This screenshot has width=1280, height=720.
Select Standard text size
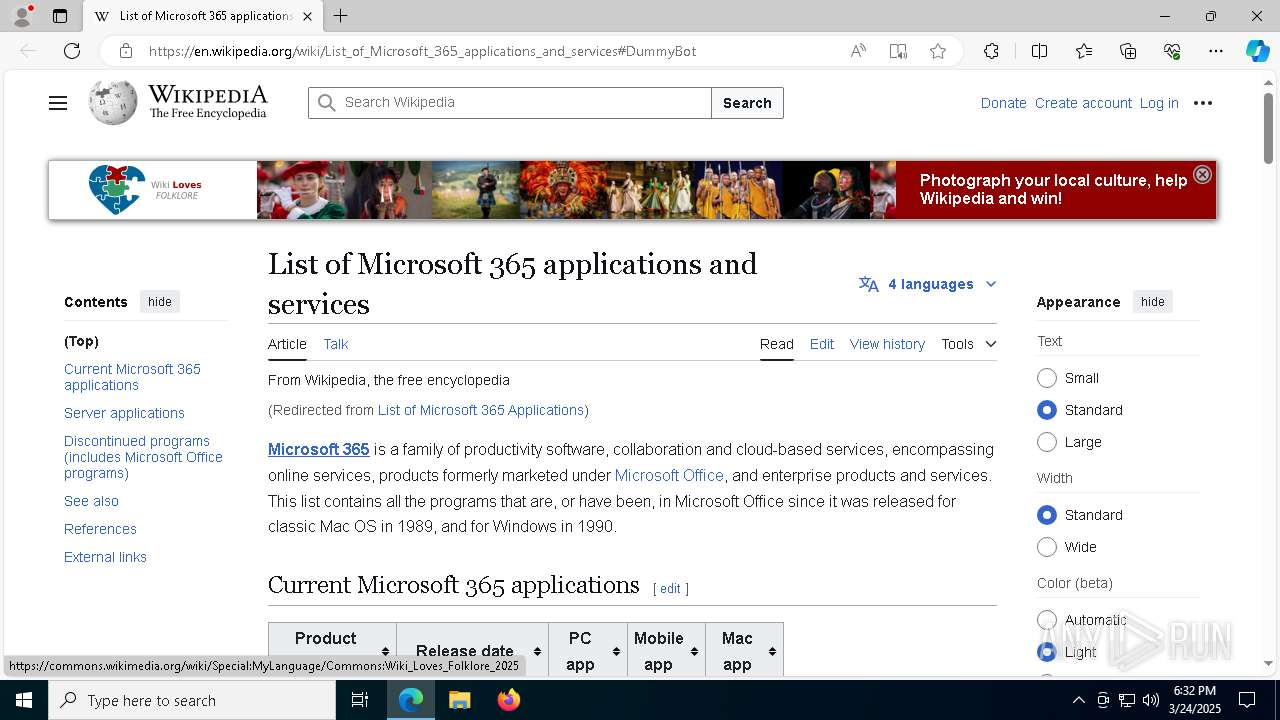[x=1047, y=410]
